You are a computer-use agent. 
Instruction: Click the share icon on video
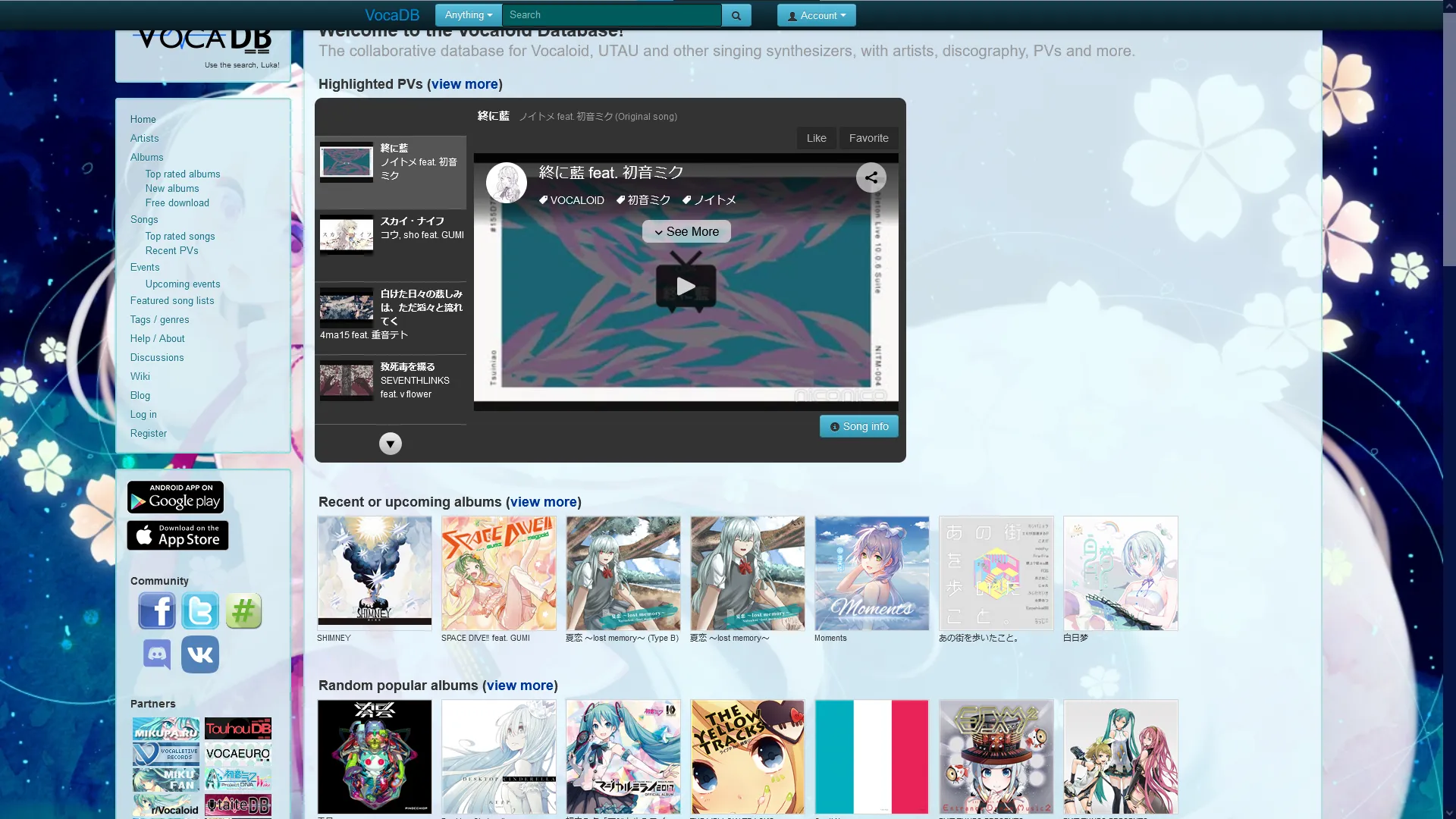[871, 177]
